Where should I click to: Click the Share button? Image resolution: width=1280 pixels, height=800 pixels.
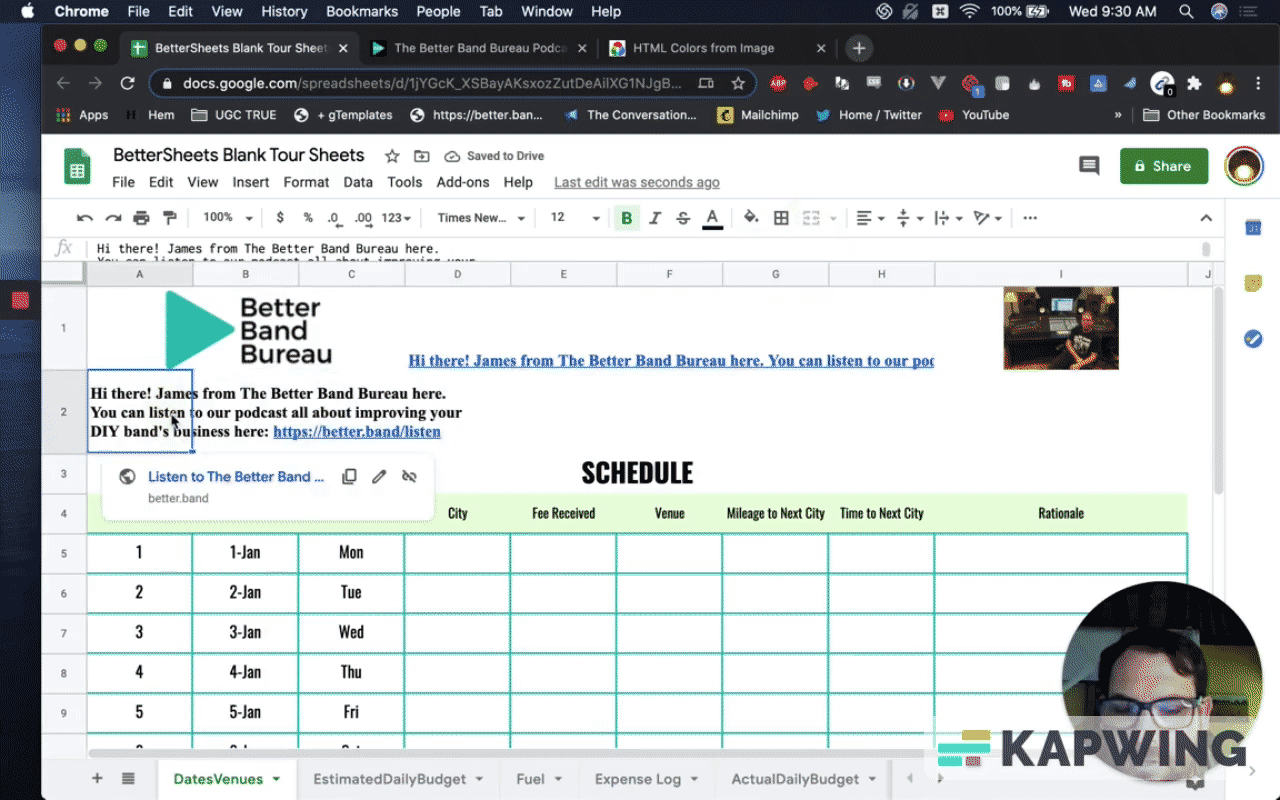[x=1164, y=166]
